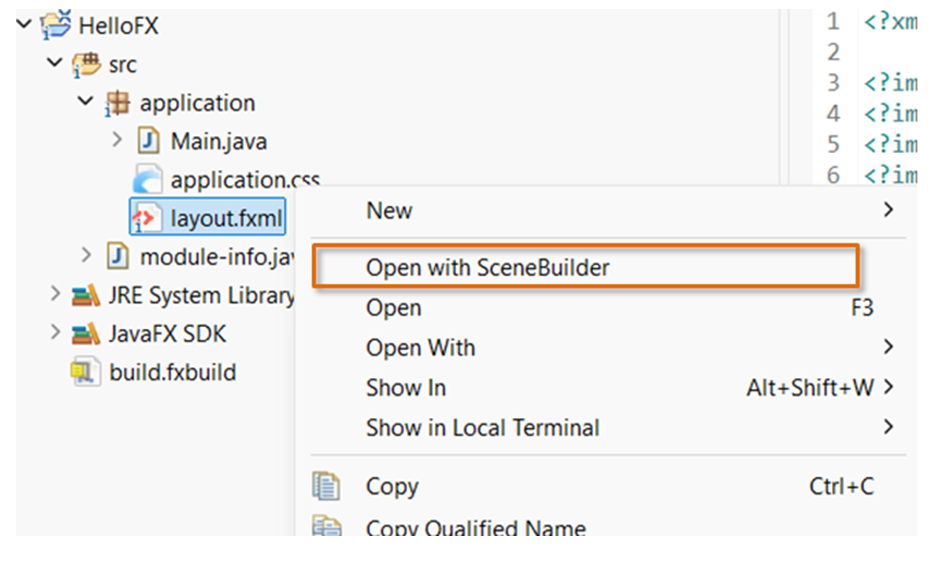Collapse the HelloFX project node

(x=22, y=24)
